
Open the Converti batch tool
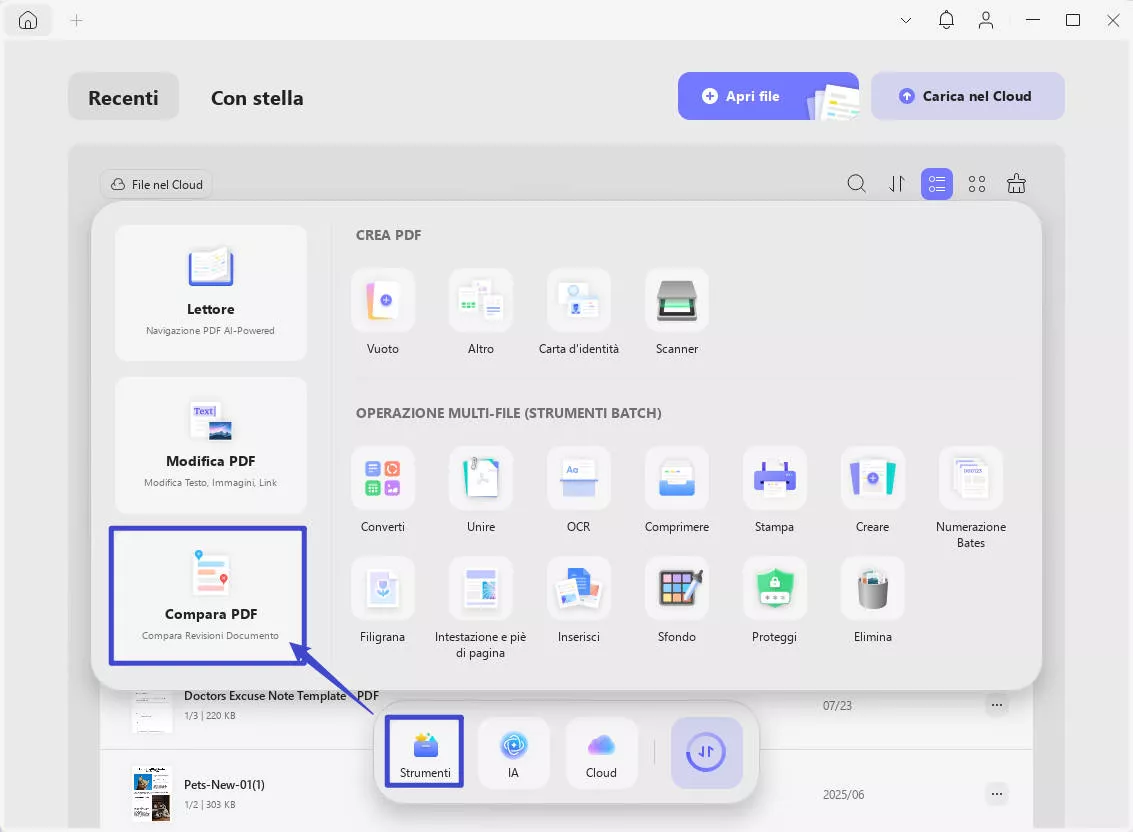point(383,478)
